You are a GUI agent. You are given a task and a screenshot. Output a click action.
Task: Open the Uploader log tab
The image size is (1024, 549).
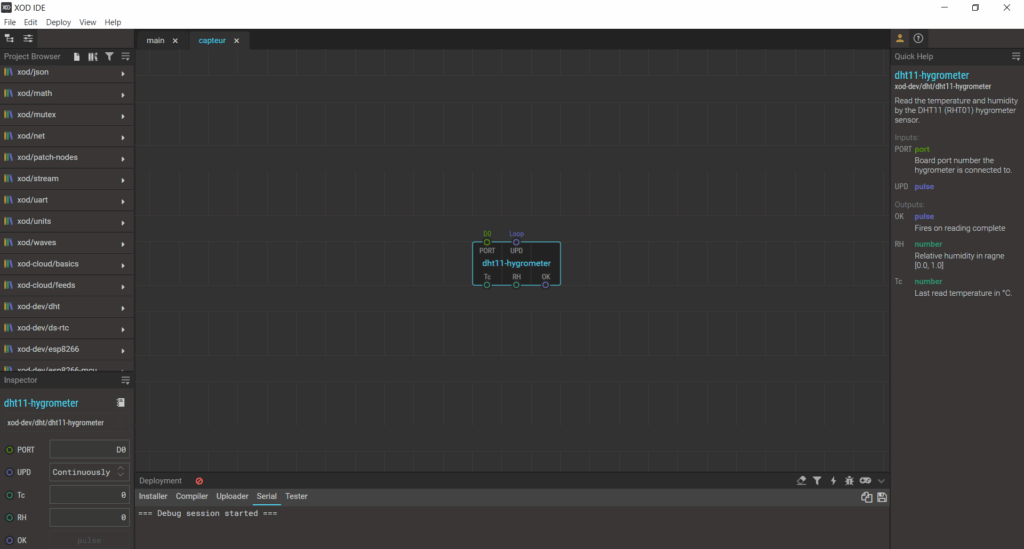coord(232,496)
